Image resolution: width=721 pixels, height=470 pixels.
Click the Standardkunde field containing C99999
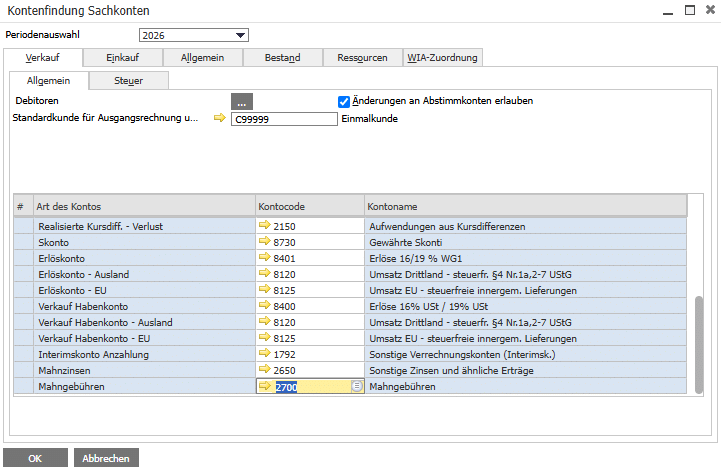point(284,119)
